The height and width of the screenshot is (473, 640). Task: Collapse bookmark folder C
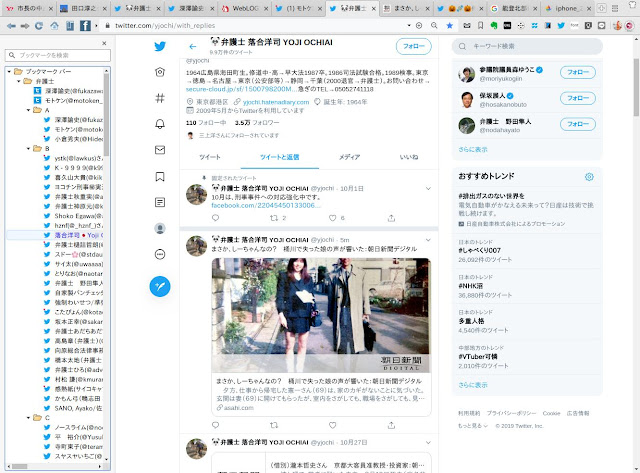click(28, 418)
